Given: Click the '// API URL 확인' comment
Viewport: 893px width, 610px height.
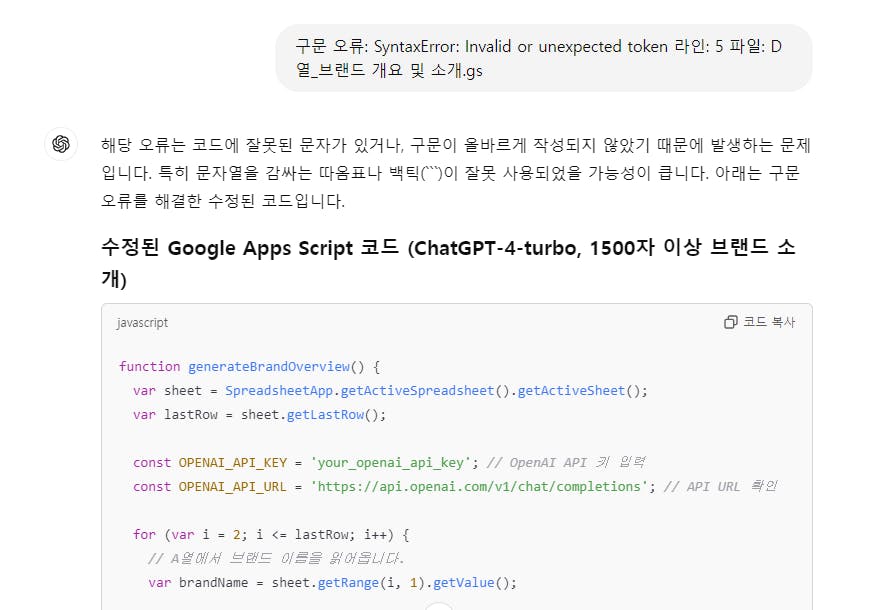Looking at the screenshot, I should (x=720, y=486).
